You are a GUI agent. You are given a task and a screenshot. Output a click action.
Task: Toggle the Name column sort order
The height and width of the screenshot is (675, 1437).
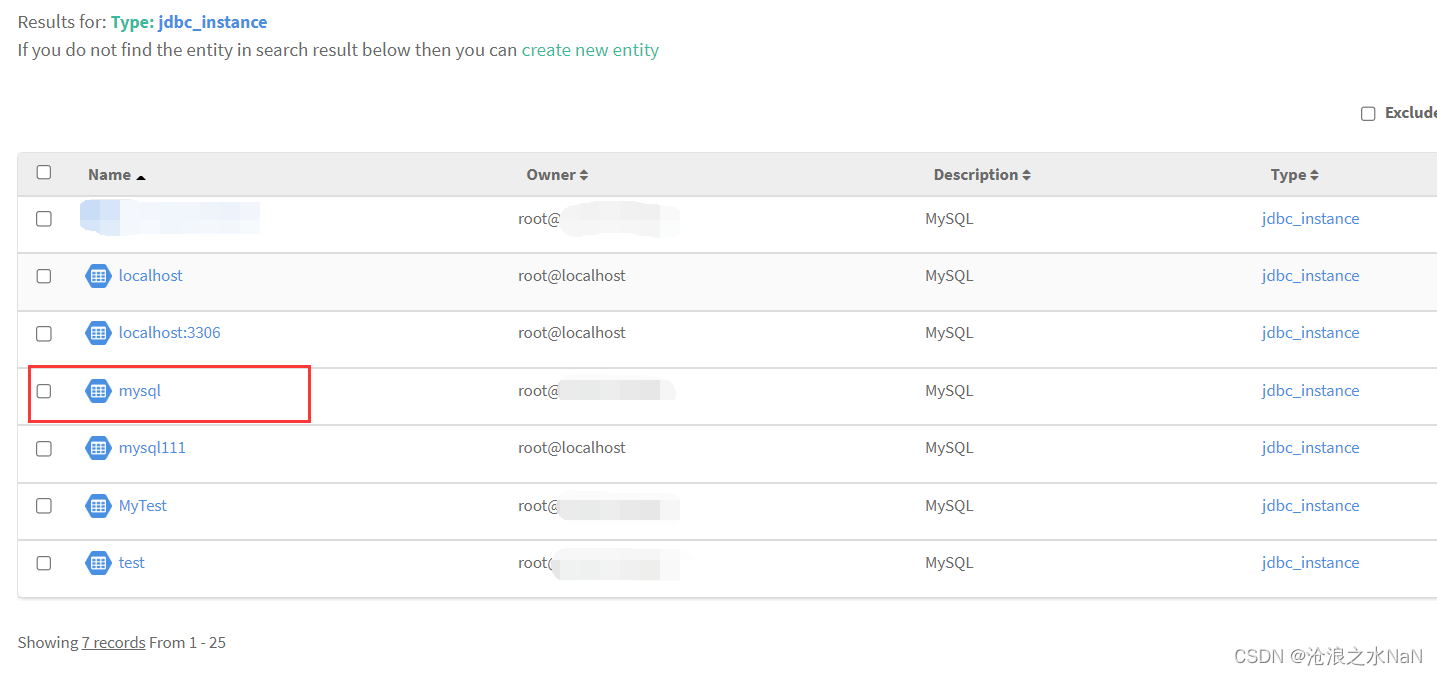coord(116,174)
